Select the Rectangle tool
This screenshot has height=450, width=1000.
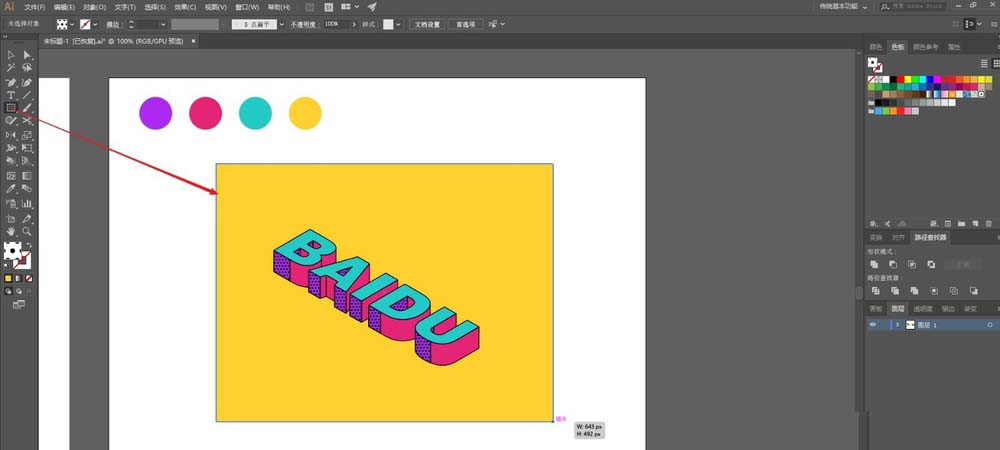point(11,107)
